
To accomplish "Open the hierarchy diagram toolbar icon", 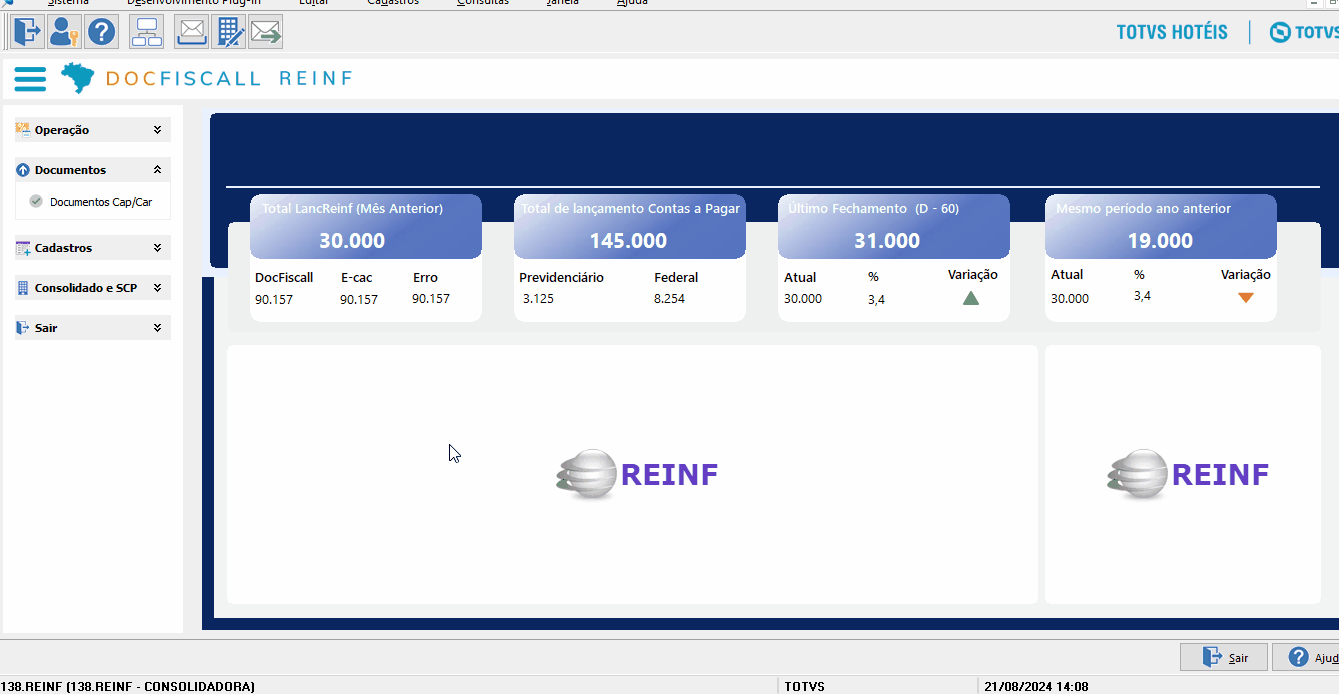I will click(x=147, y=32).
